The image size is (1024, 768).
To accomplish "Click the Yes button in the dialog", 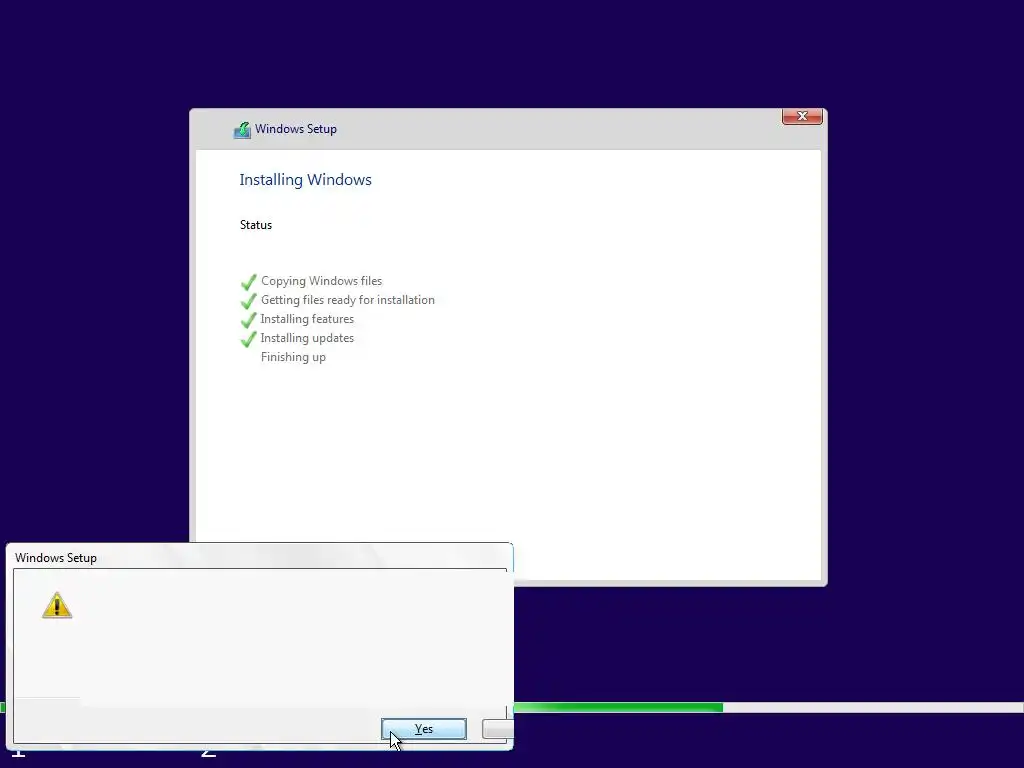I will [x=424, y=729].
